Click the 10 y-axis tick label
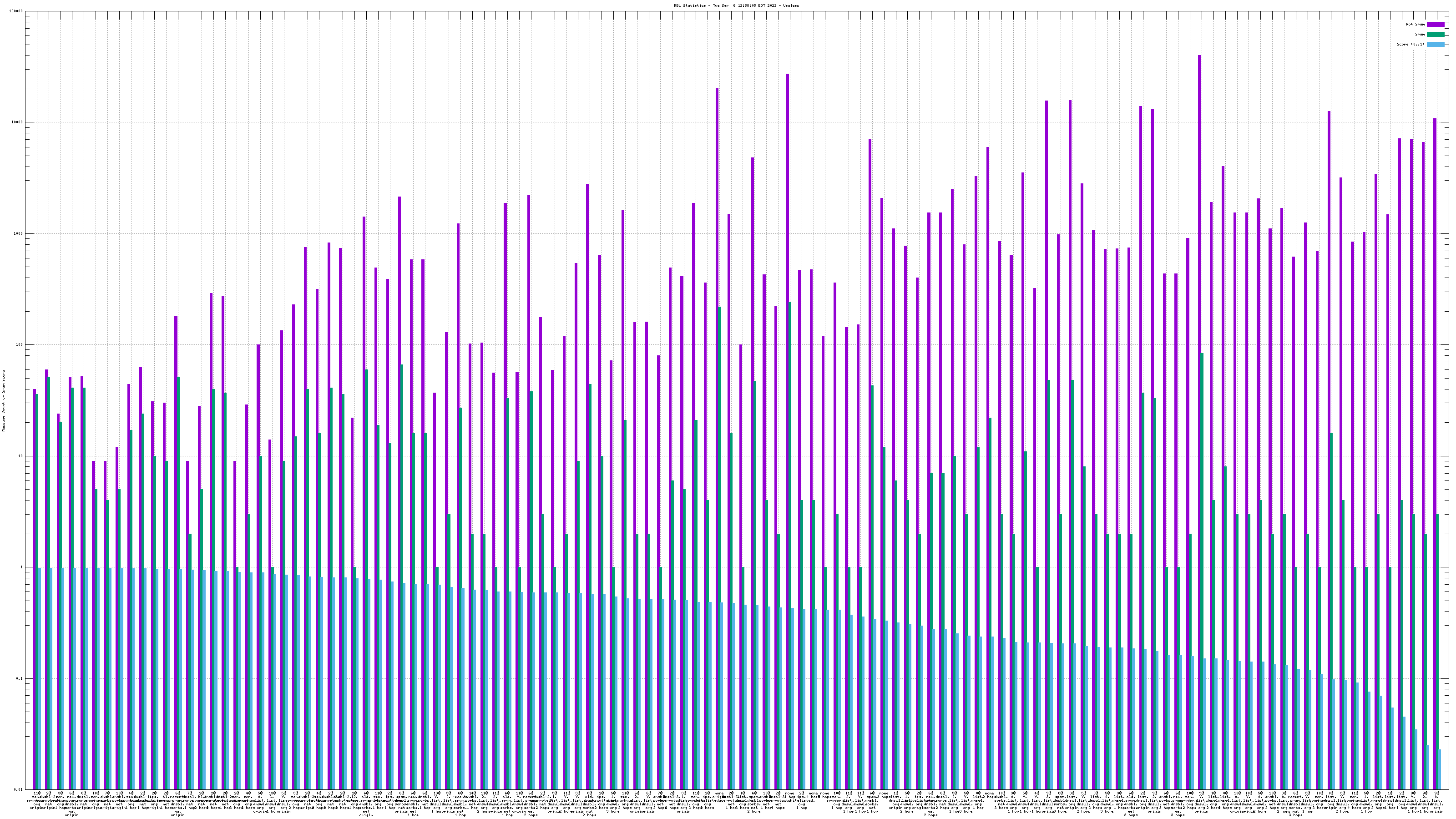The image size is (1456, 819). pyautogui.click(x=21, y=456)
